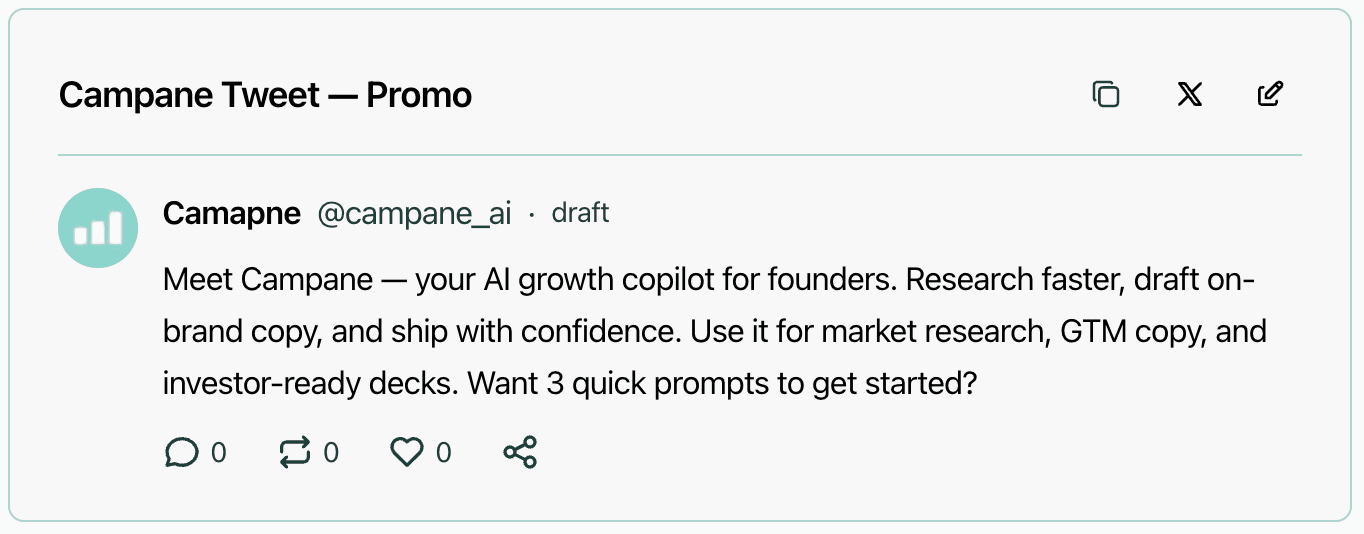Share the tweet via the share icon
The height and width of the screenshot is (534, 1364).
click(x=520, y=453)
